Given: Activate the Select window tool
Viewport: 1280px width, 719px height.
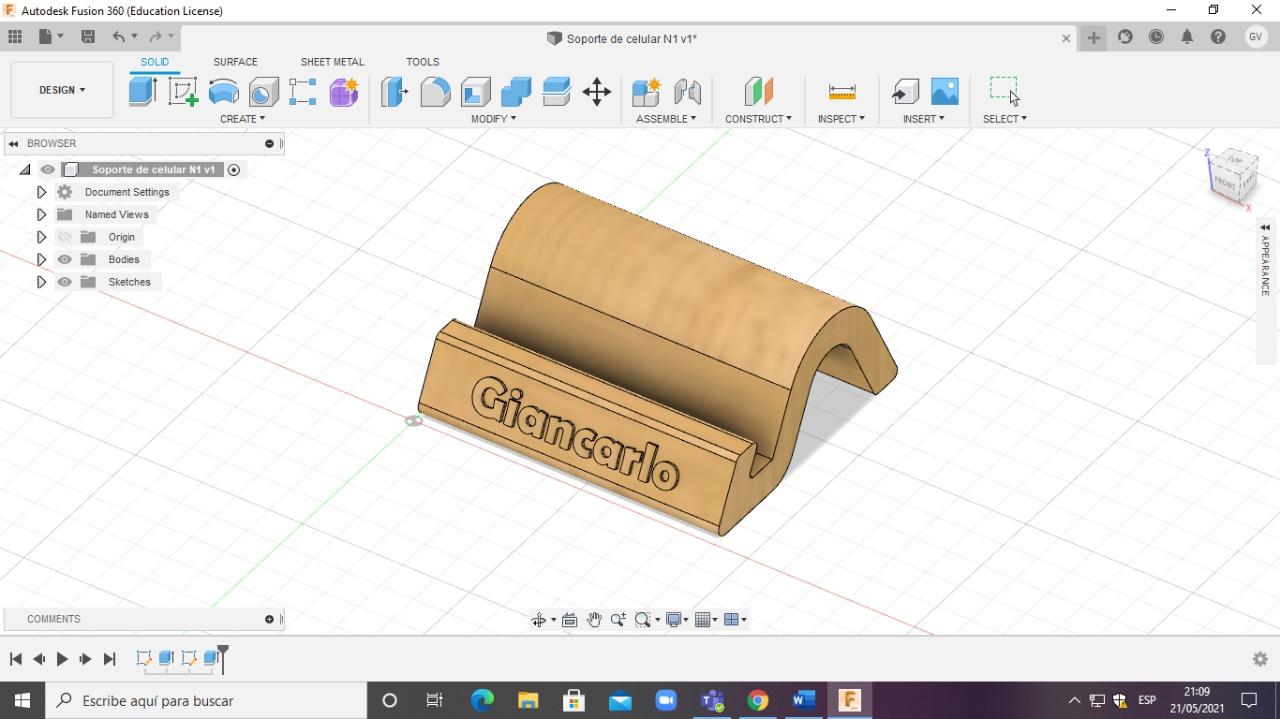Looking at the screenshot, I should [1004, 90].
